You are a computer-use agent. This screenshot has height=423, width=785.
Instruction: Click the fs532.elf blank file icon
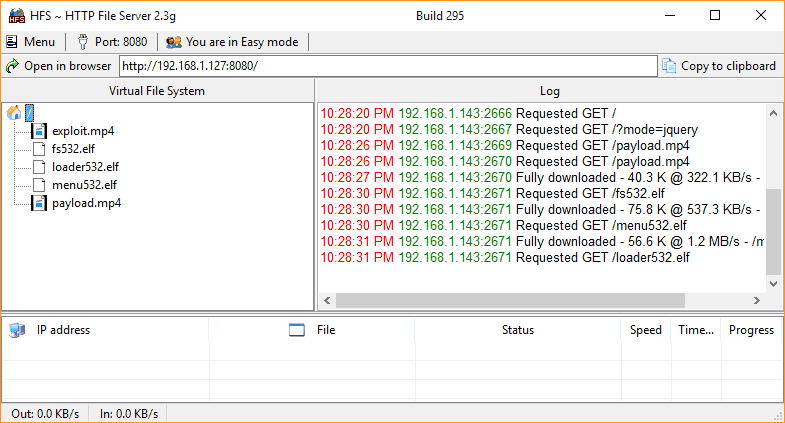tap(39, 149)
